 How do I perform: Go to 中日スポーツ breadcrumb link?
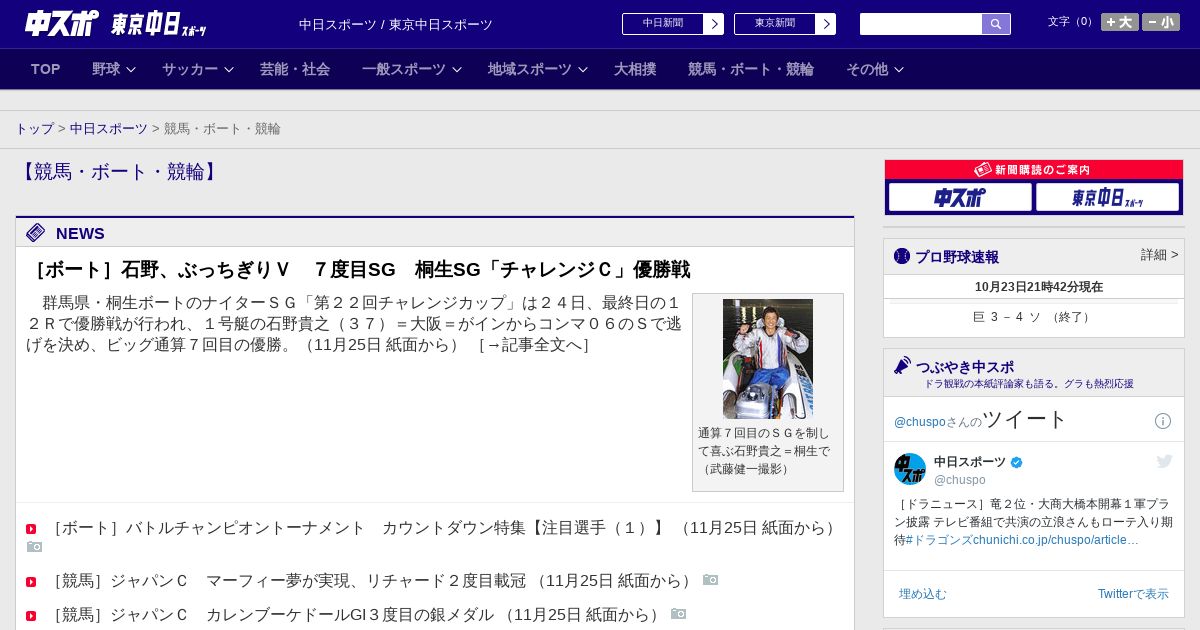point(109,129)
